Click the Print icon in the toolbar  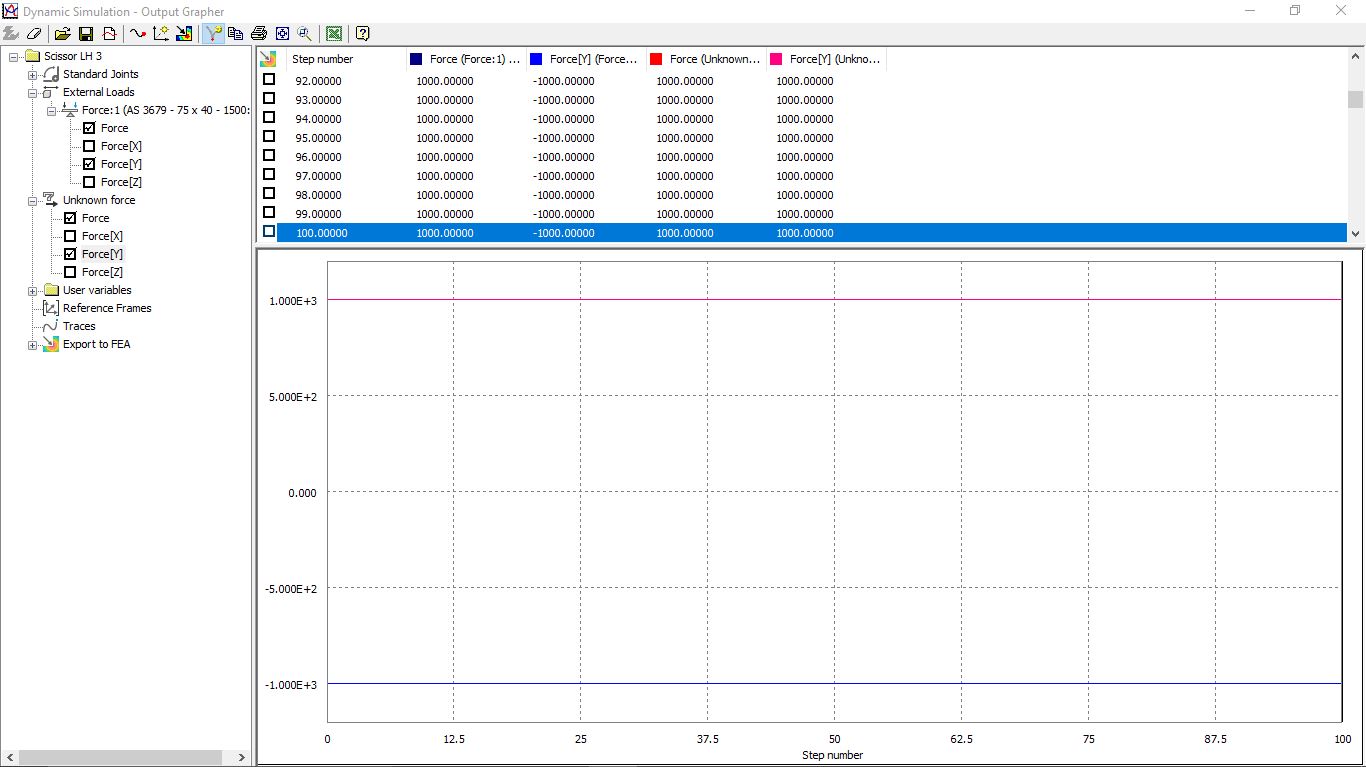click(x=258, y=33)
